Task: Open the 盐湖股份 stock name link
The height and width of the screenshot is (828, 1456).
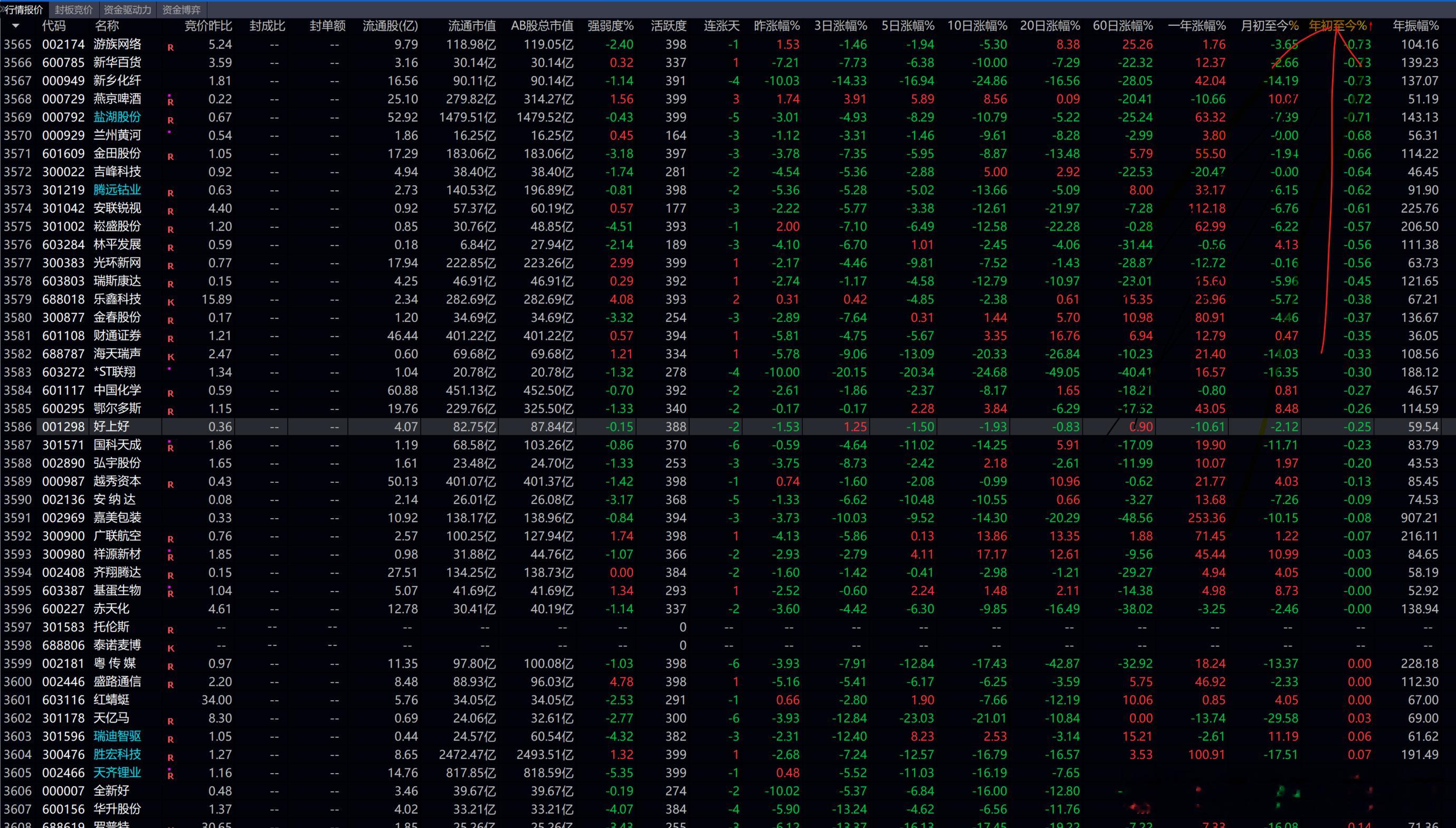Action: point(117,117)
